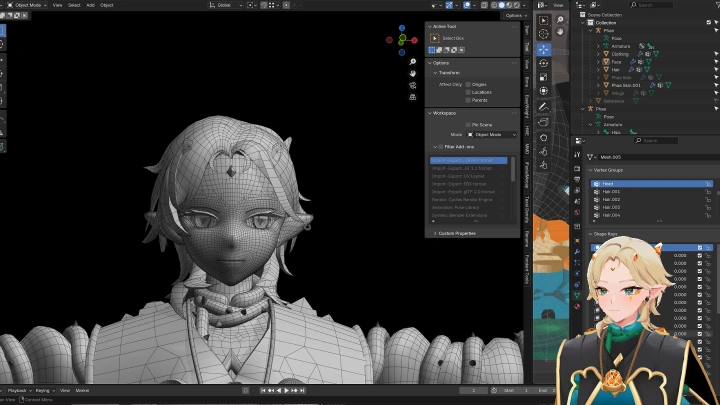Open the Object menu in viewport header
This screenshot has width=720, height=405.
pyautogui.click(x=107, y=5)
